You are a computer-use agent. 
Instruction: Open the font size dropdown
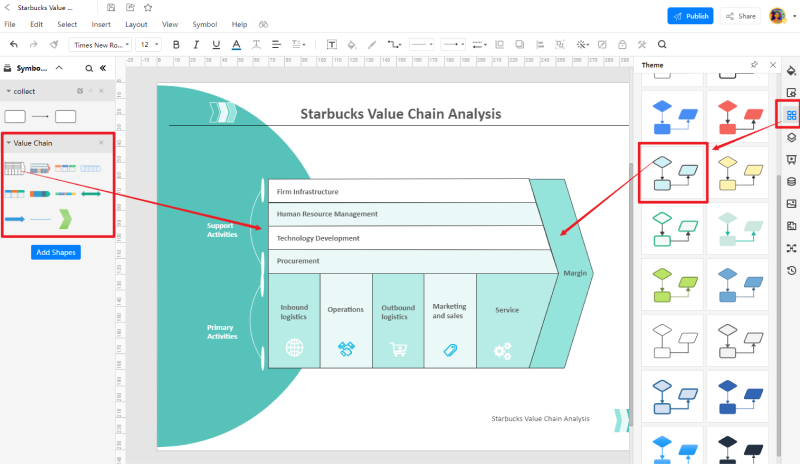[149, 44]
